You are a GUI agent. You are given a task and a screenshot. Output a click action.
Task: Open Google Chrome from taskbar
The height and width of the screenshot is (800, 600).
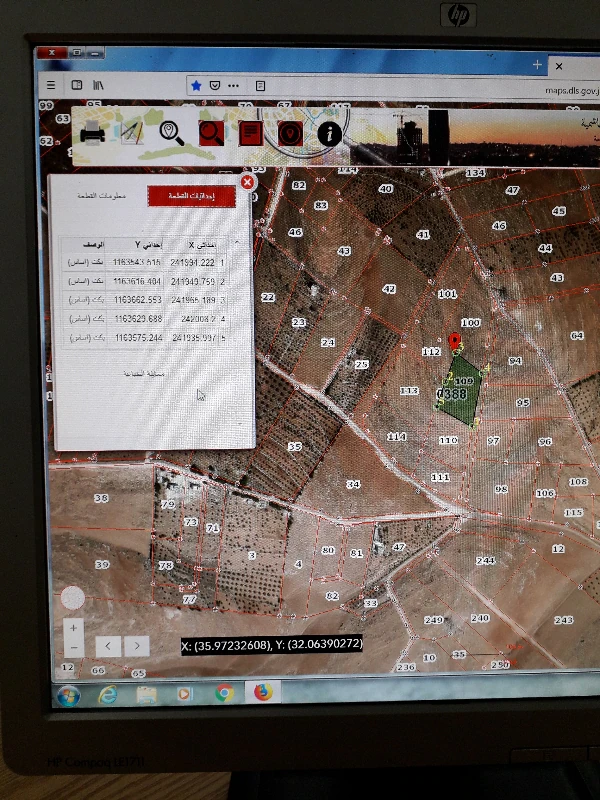223,693
